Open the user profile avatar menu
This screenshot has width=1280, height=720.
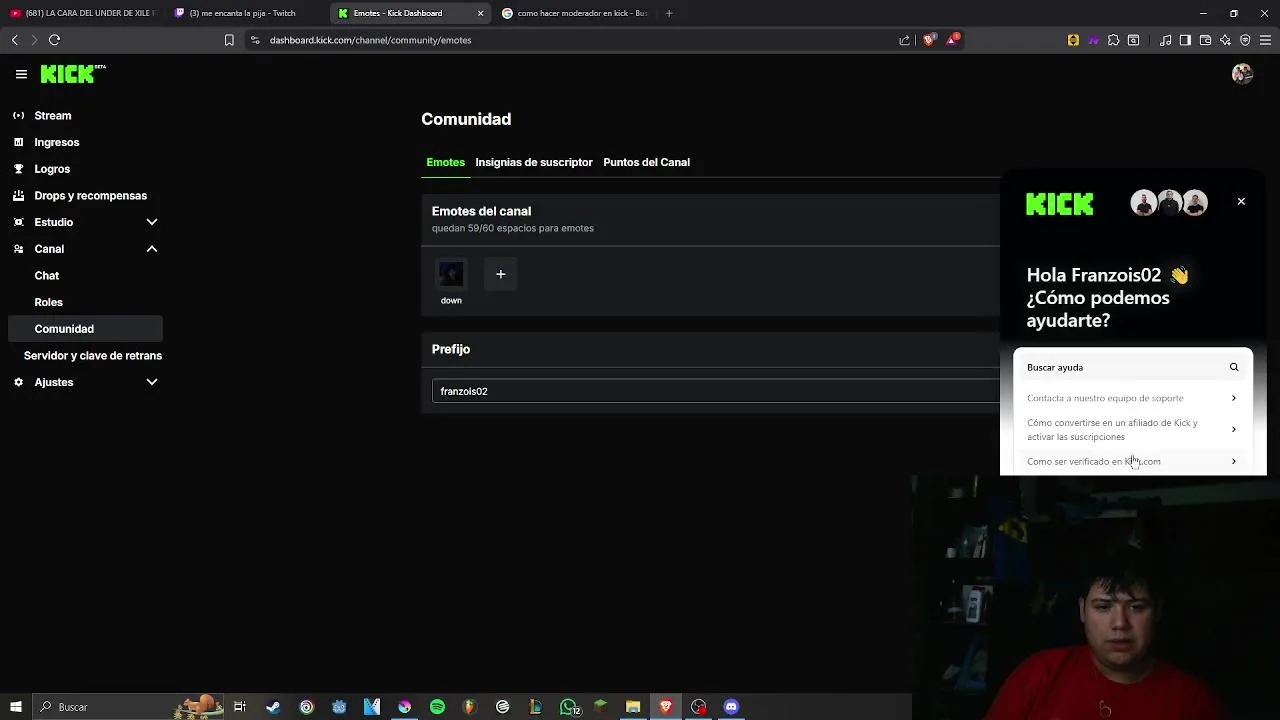tap(1242, 74)
